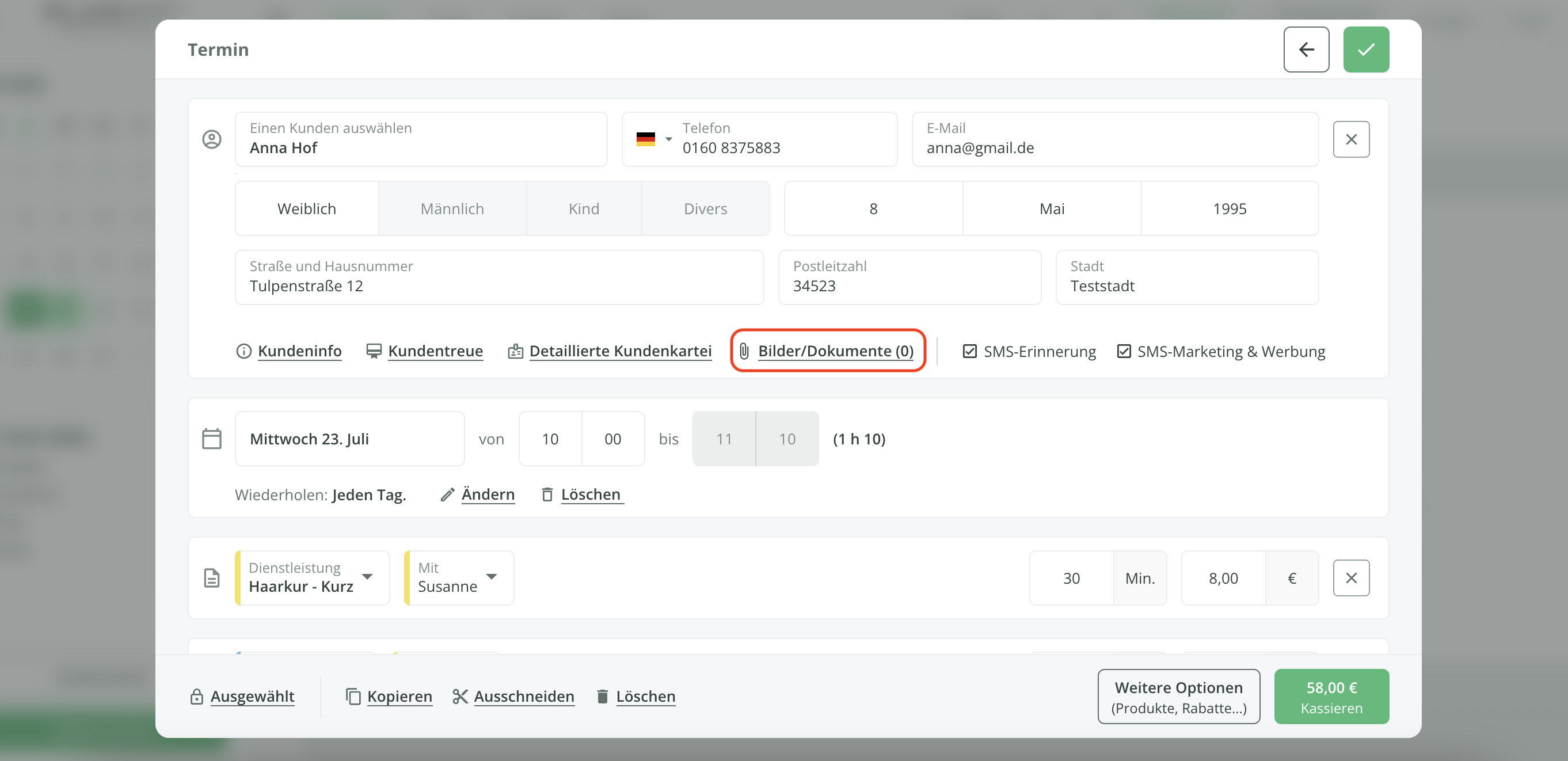The height and width of the screenshot is (761, 1568).
Task: Open Weitere Optionen button
Action: (1178, 697)
